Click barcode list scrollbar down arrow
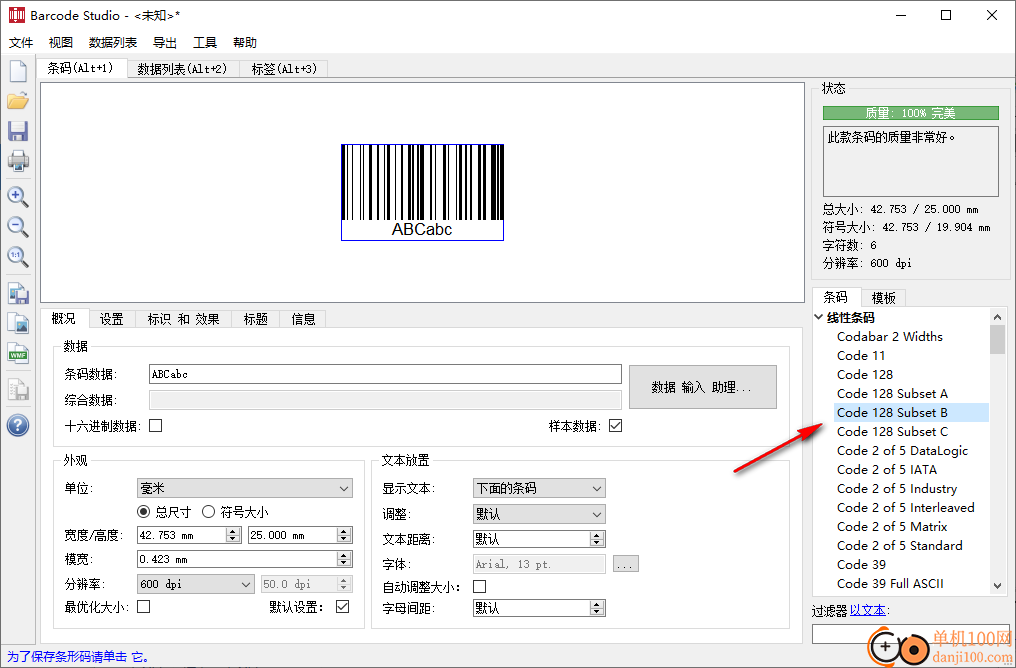 pyautogui.click(x=997, y=585)
